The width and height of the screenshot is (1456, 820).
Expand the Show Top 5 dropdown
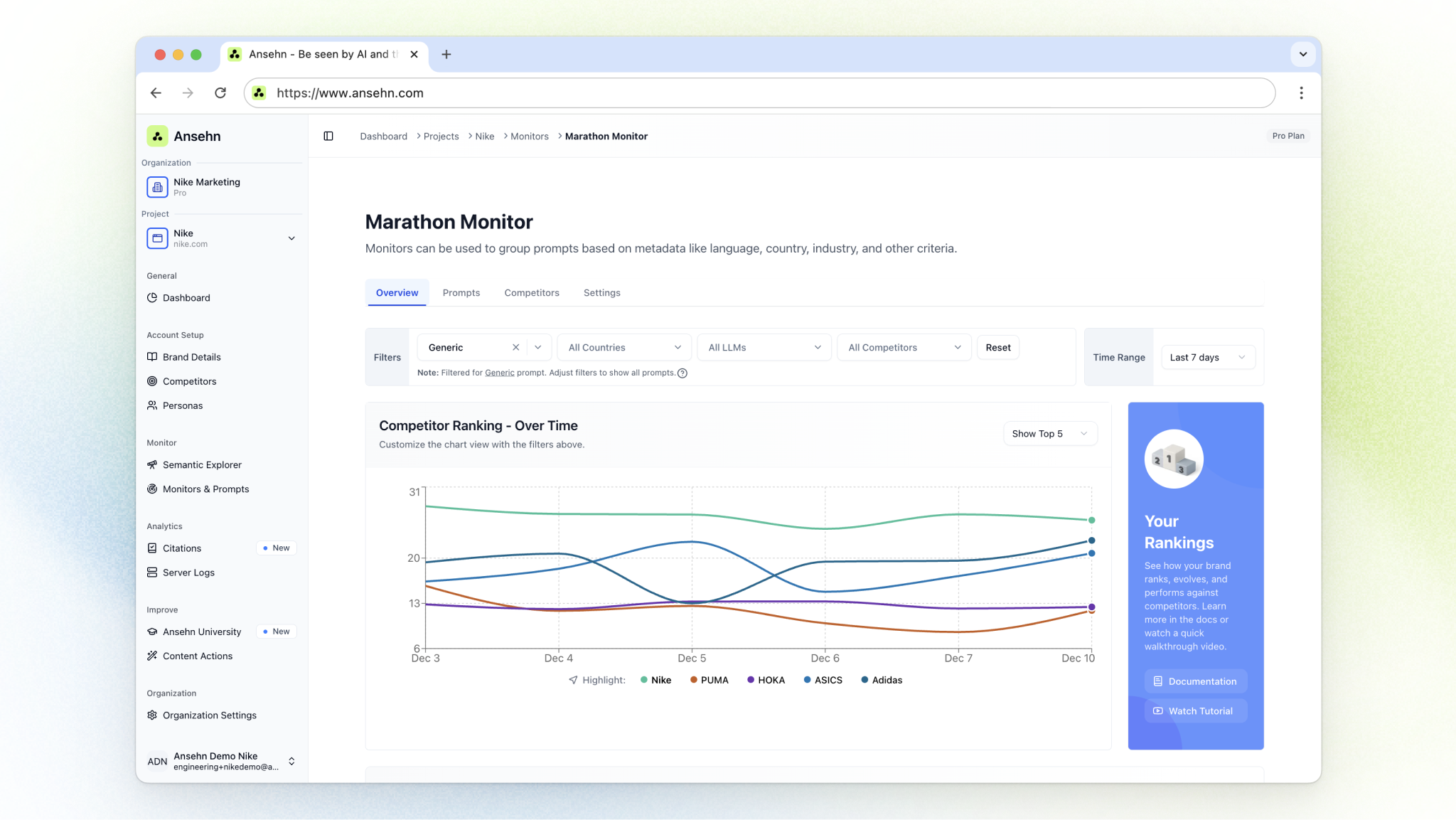[1049, 433]
